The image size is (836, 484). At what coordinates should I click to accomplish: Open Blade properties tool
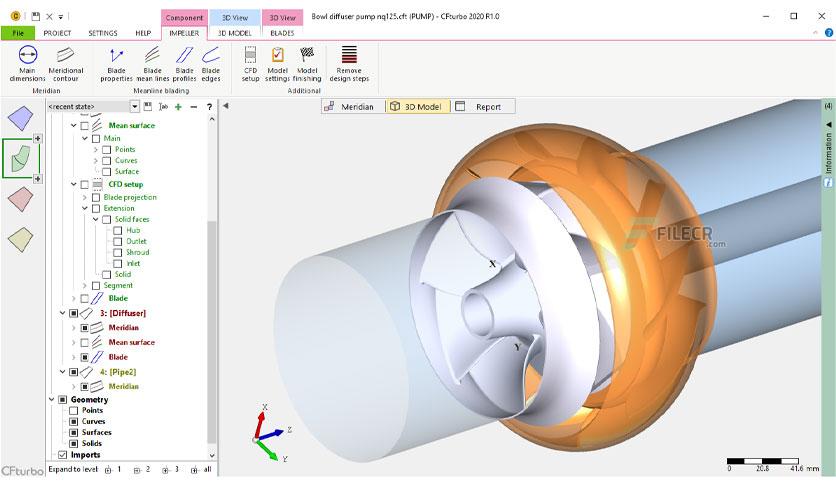tap(116, 63)
